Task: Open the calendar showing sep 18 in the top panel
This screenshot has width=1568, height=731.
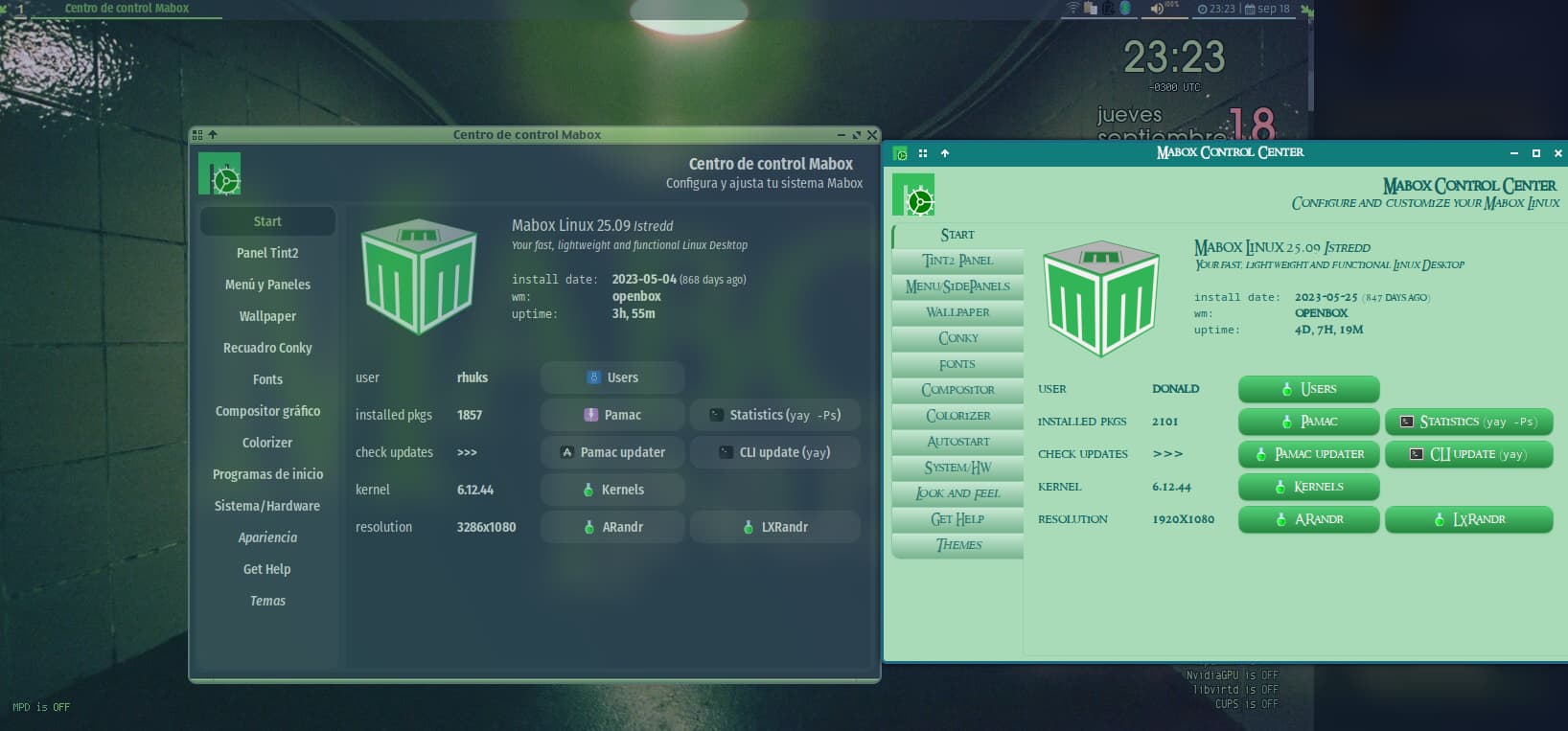Action: point(1267,9)
